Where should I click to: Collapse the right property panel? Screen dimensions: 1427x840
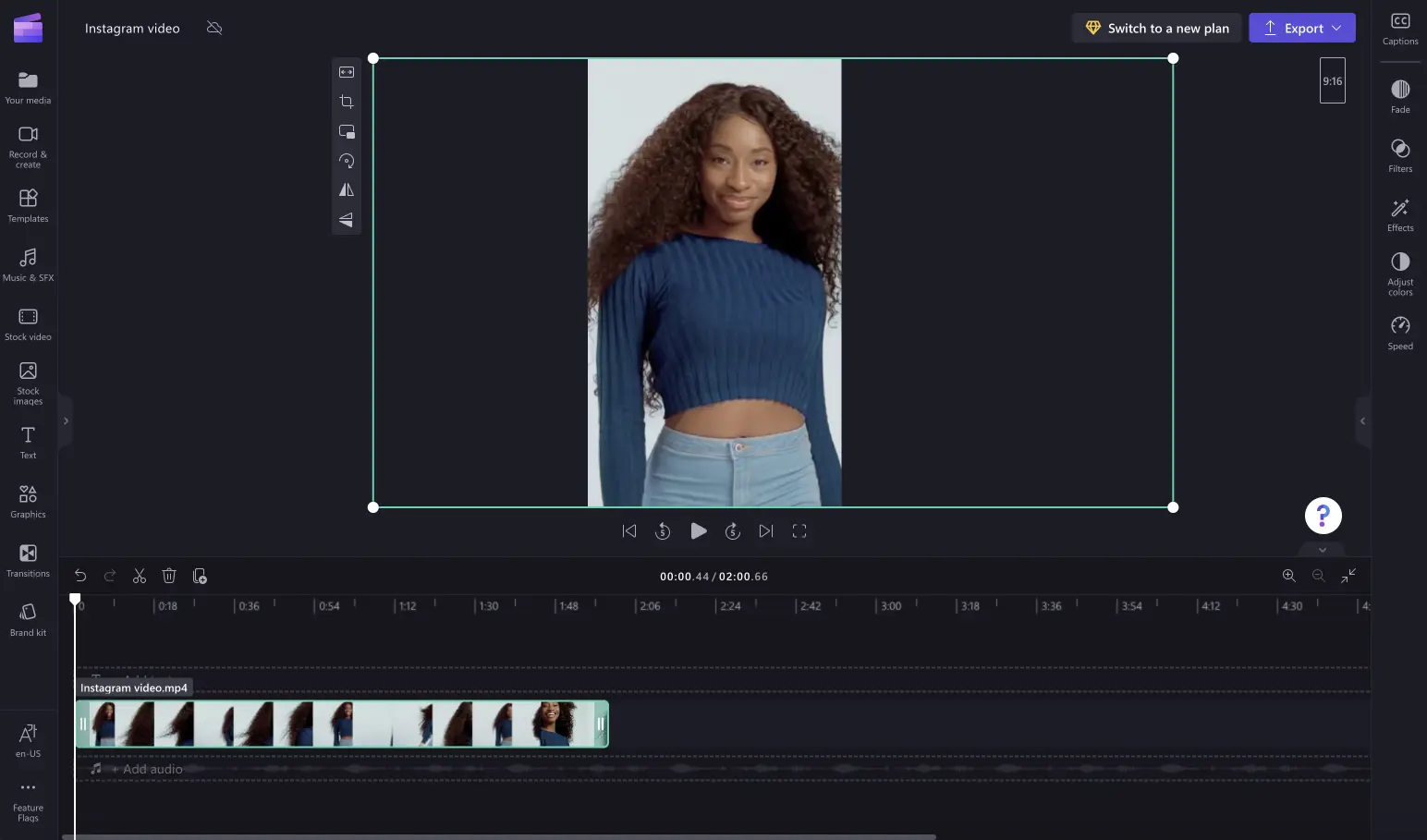click(x=1362, y=420)
